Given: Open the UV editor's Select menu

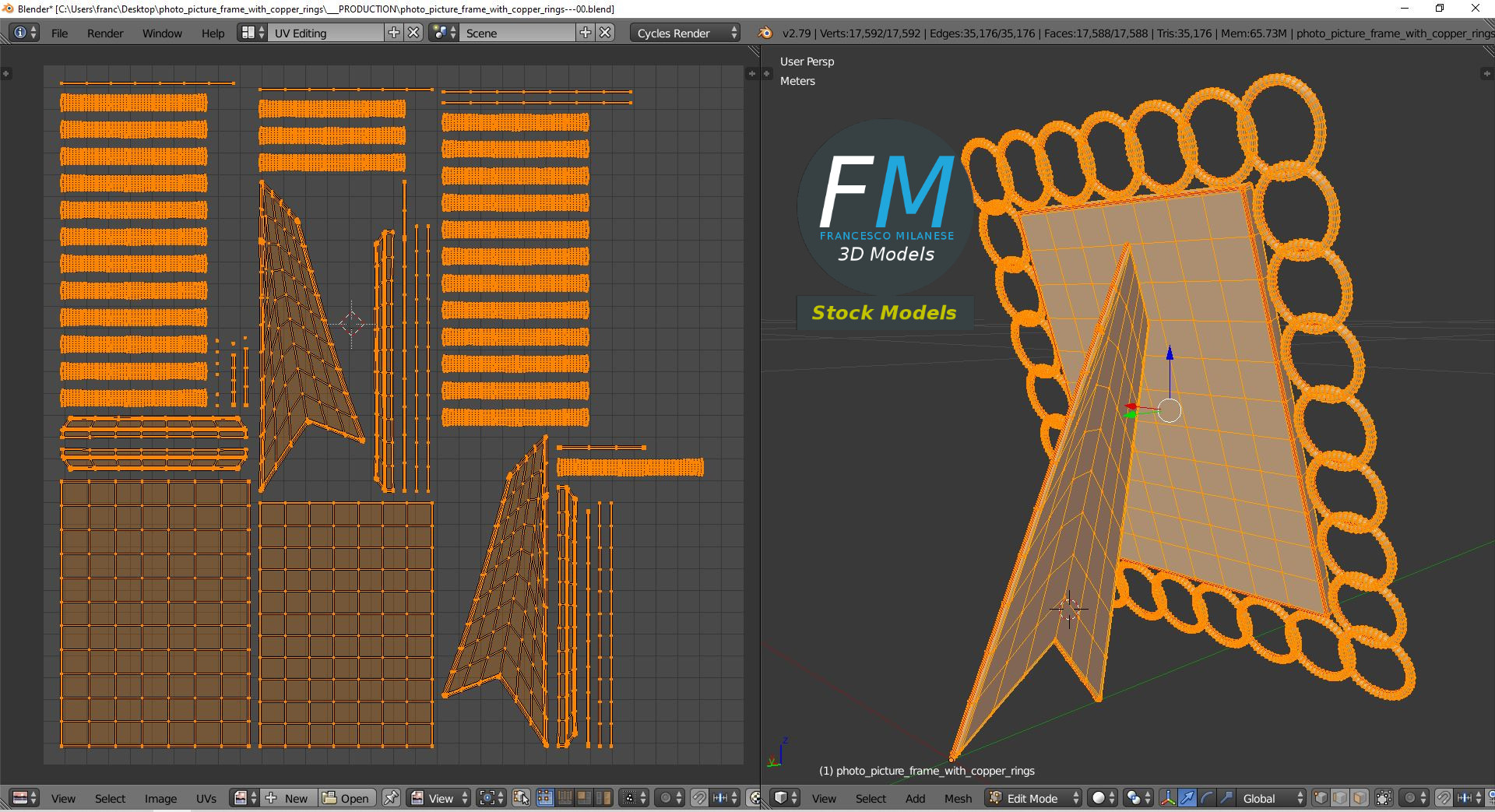Looking at the screenshot, I should point(110,798).
